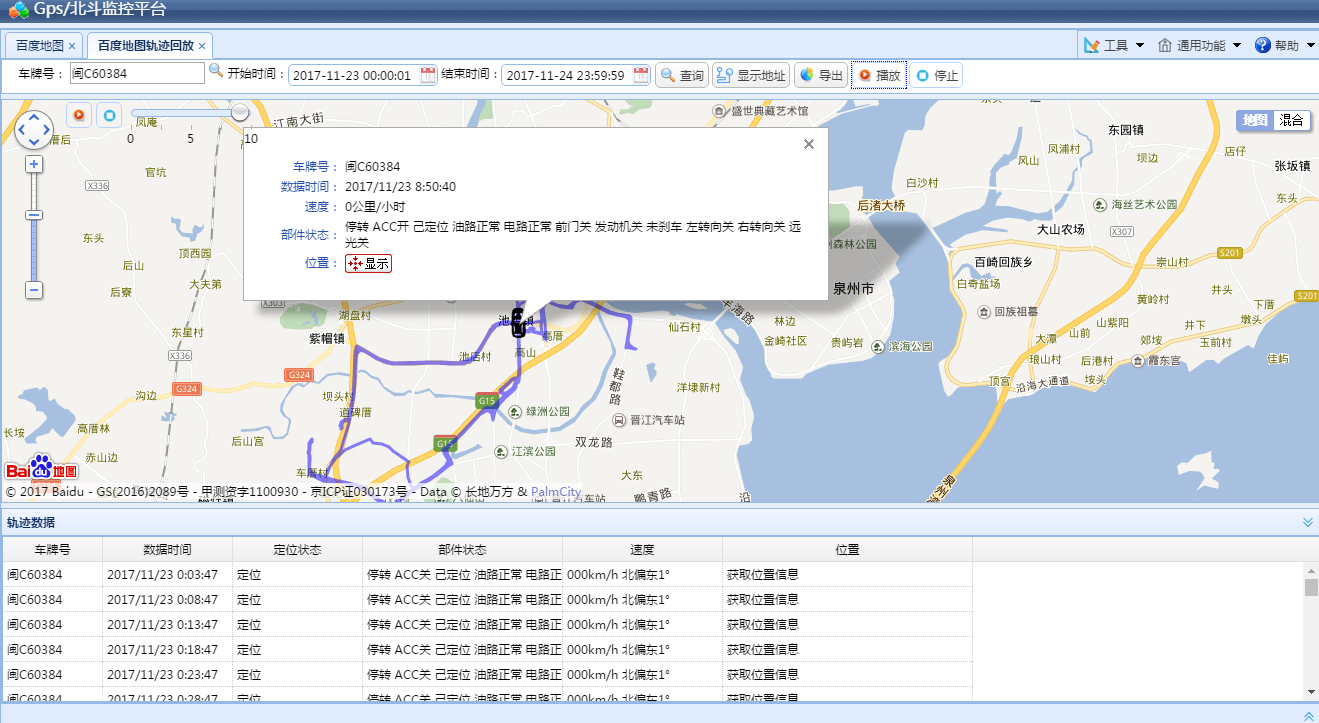This screenshot has height=723, width=1319.
Task: Click the 显示 position button in popup
Action: point(368,263)
